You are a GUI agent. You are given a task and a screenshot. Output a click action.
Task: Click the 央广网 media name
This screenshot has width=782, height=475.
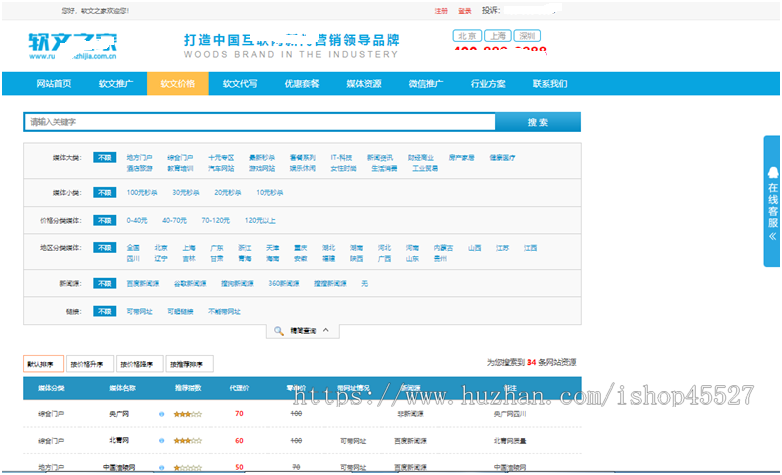[119, 414]
